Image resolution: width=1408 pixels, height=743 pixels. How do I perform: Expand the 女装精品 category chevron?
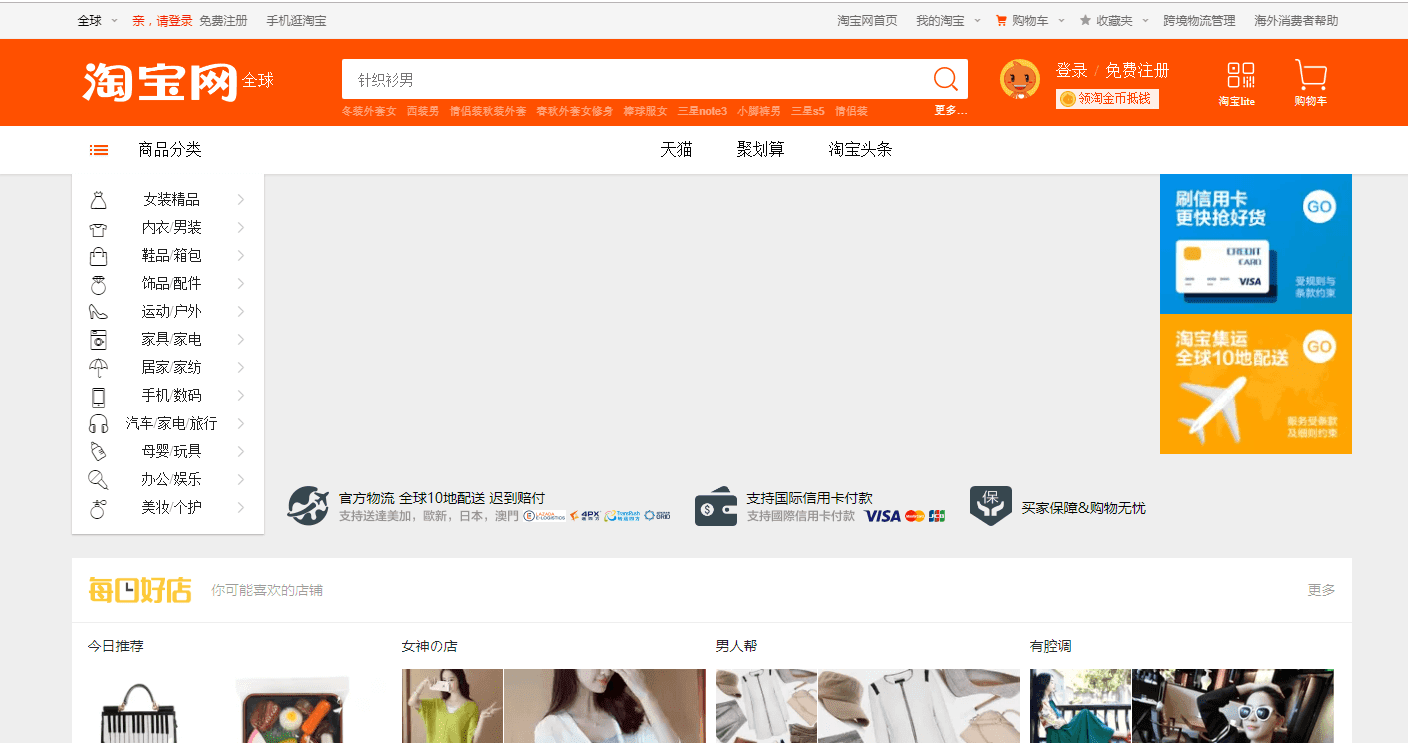point(241,200)
